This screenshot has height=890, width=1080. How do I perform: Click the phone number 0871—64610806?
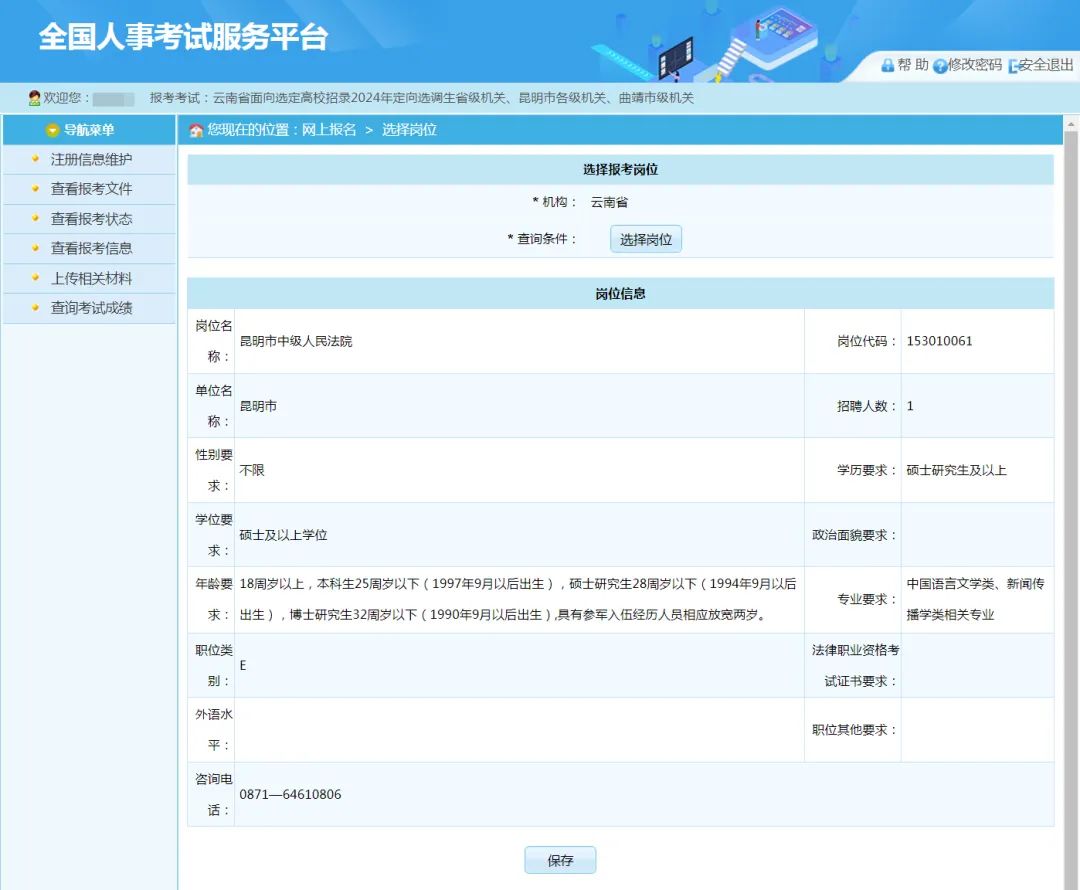(x=290, y=794)
